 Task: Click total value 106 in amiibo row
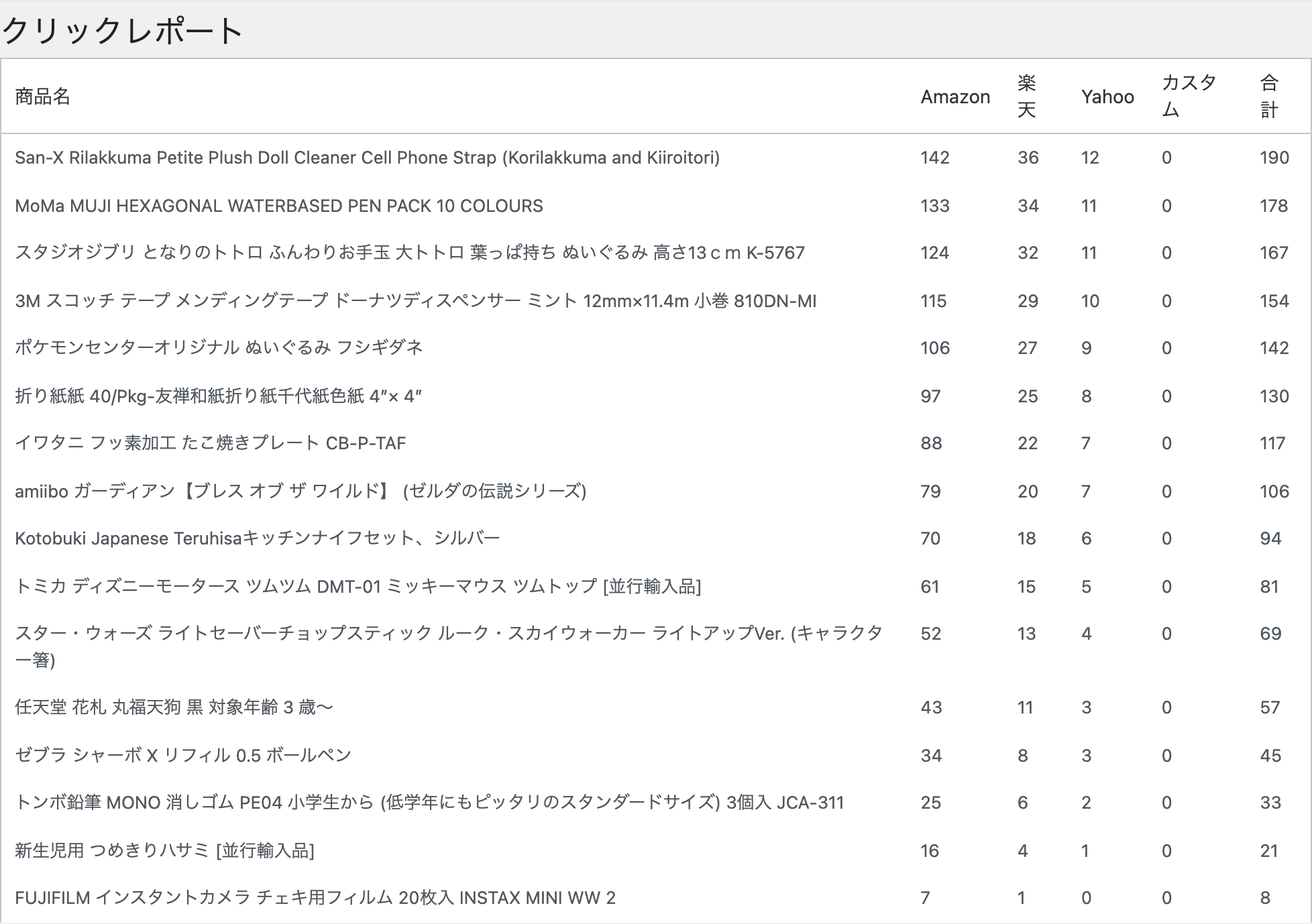tap(1274, 492)
